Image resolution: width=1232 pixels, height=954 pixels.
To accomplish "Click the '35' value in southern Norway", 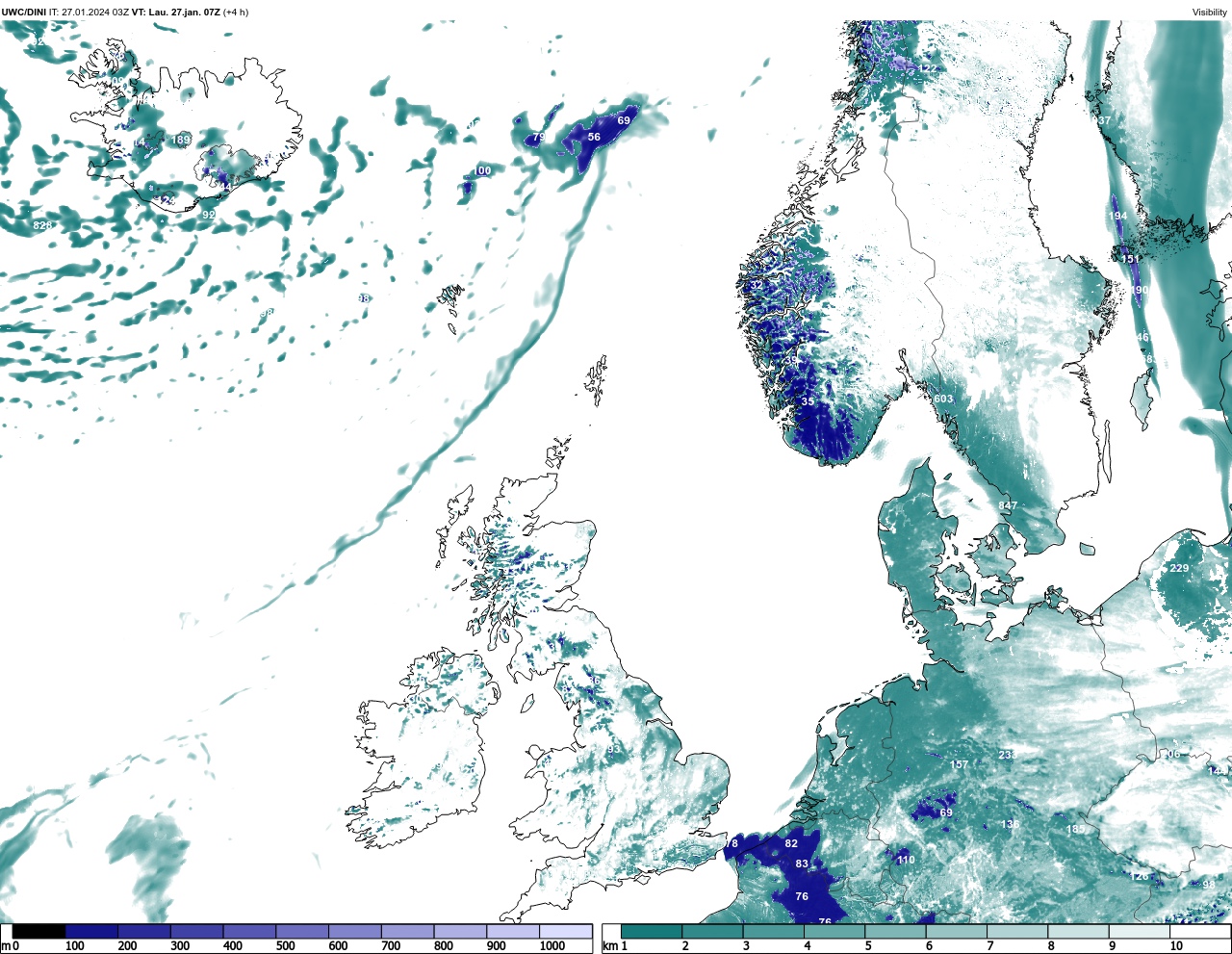I will [808, 401].
